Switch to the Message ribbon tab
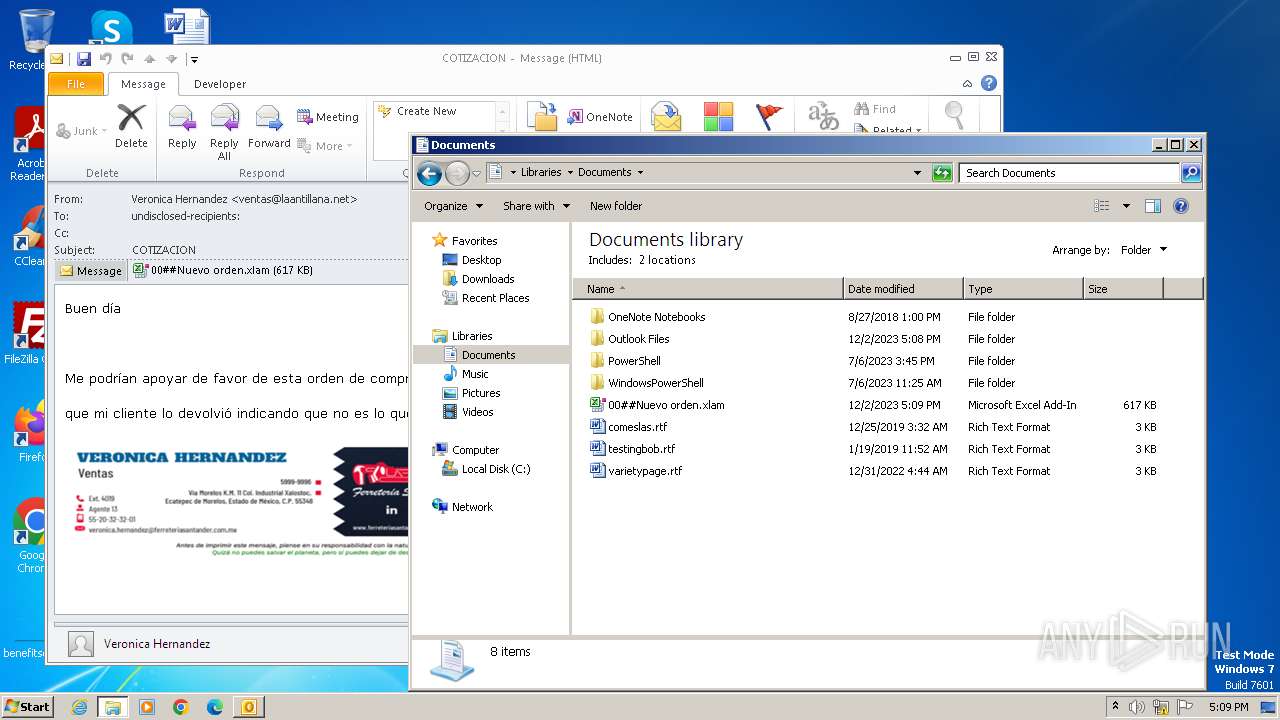1280x720 pixels. pyautogui.click(x=143, y=84)
